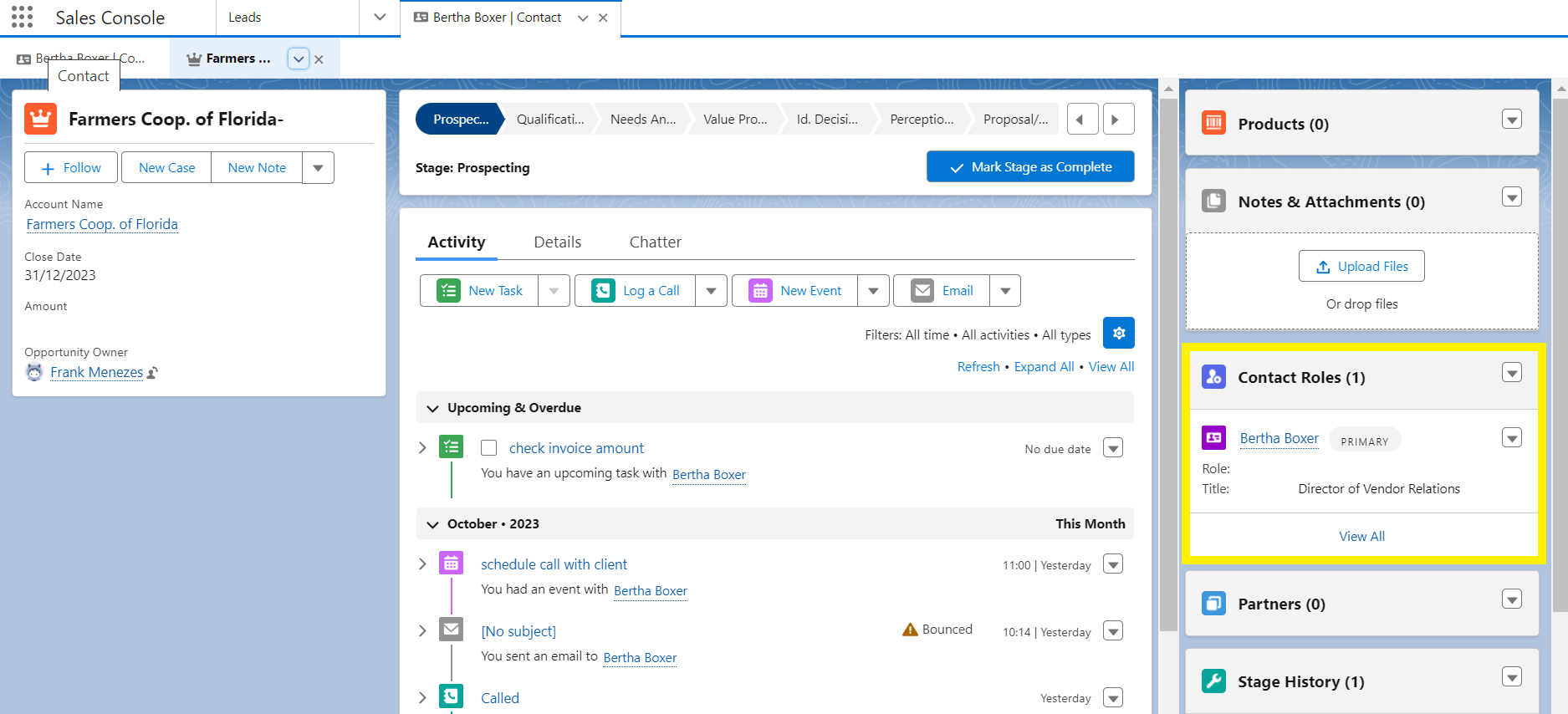Expand the check invoice amount task details
1568x714 pixels.
pyautogui.click(x=422, y=448)
